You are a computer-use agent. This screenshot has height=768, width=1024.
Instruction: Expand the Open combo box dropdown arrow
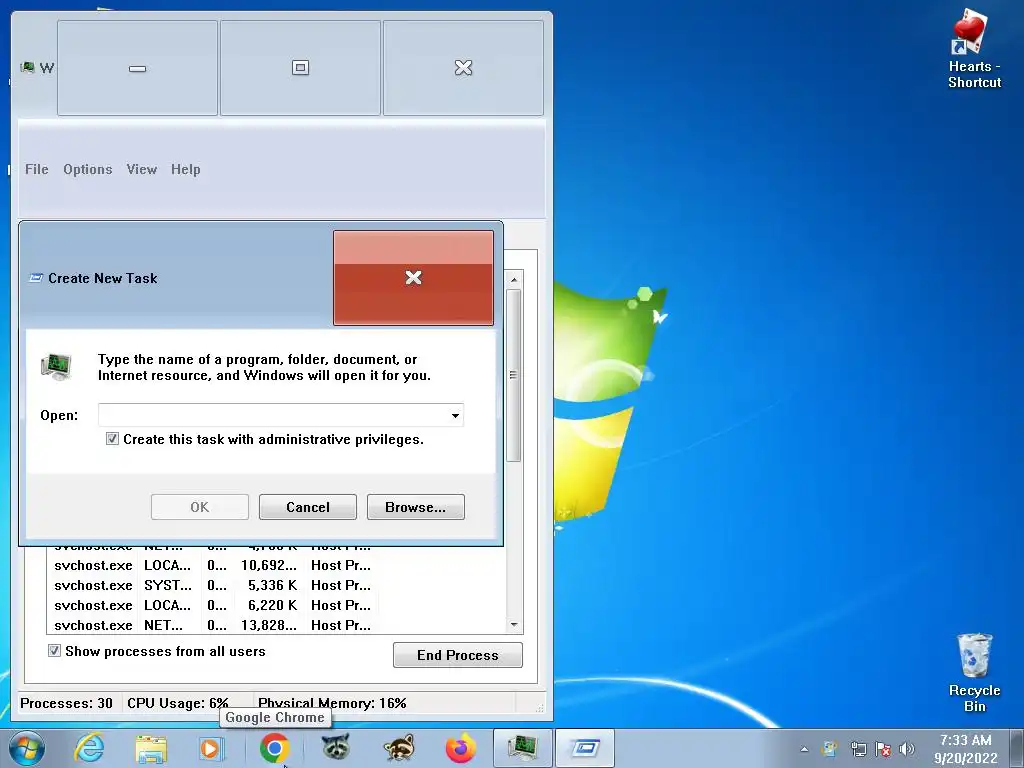click(x=455, y=415)
